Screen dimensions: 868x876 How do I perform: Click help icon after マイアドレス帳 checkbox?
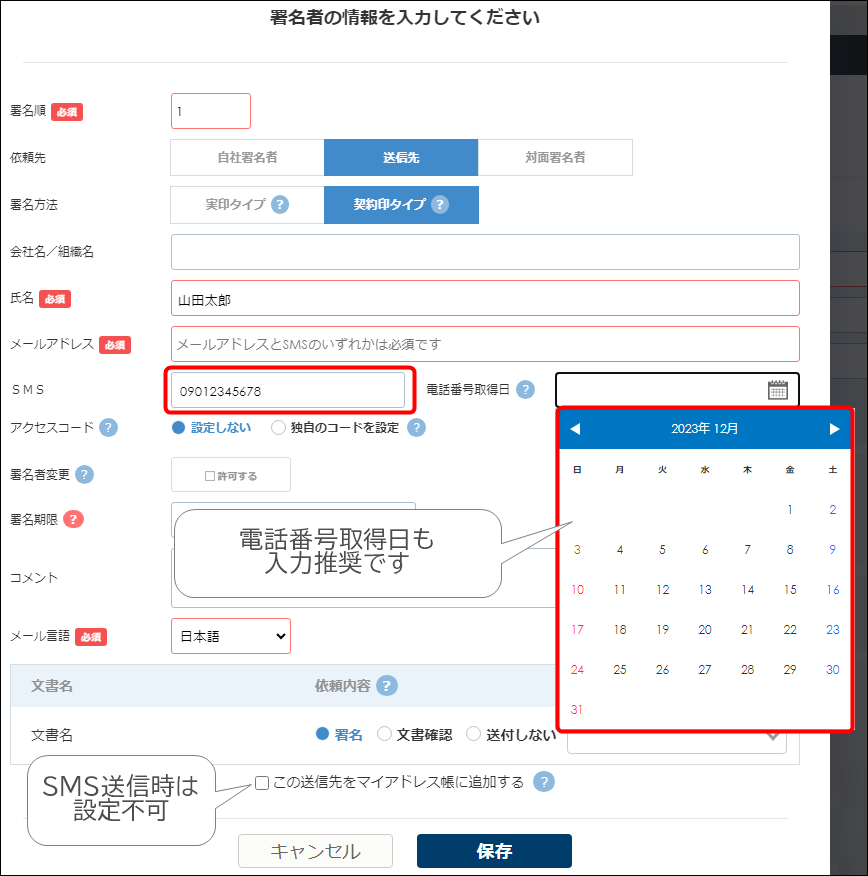(x=544, y=782)
